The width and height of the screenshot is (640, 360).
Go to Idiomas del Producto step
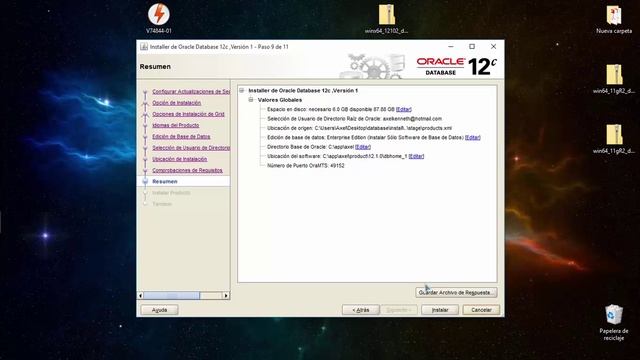[176, 125]
